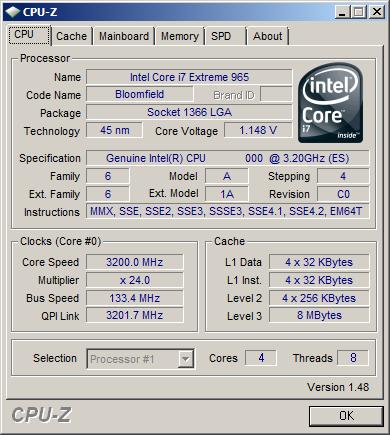Image resolution: width=390 pixels, height=435 pixels.
Task: Open the About tab
Action: coord(268,36)
